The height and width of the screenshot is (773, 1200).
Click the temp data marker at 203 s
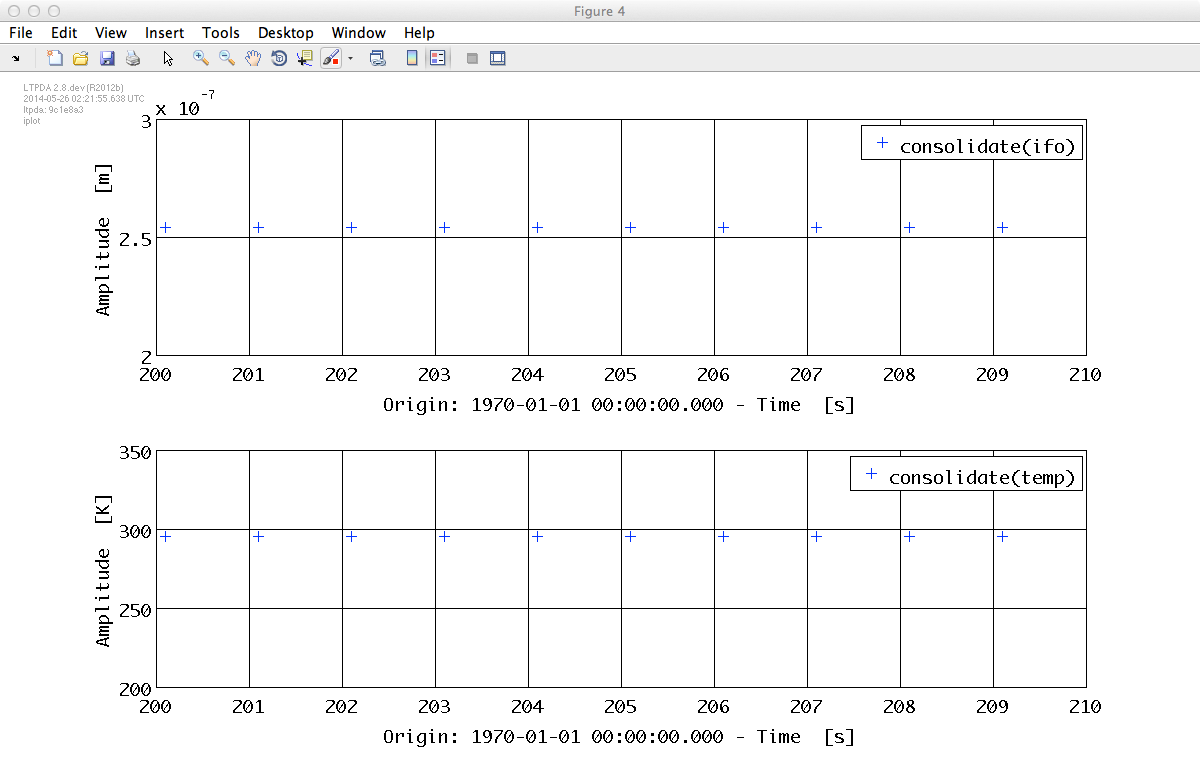444,536
